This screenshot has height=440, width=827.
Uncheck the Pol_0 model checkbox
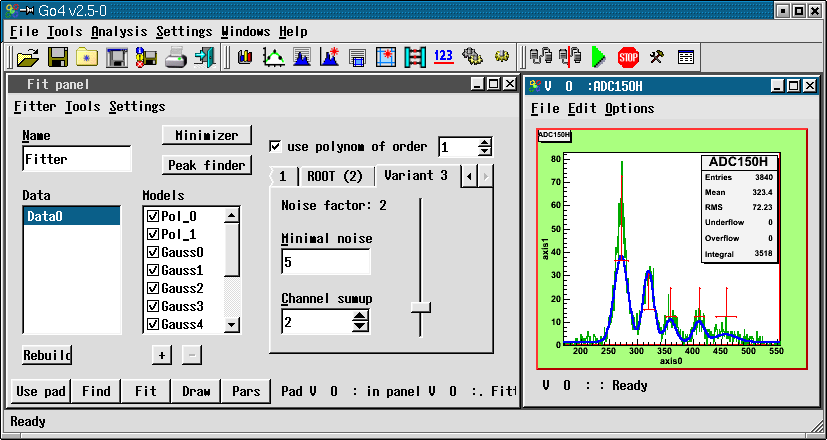153,216
